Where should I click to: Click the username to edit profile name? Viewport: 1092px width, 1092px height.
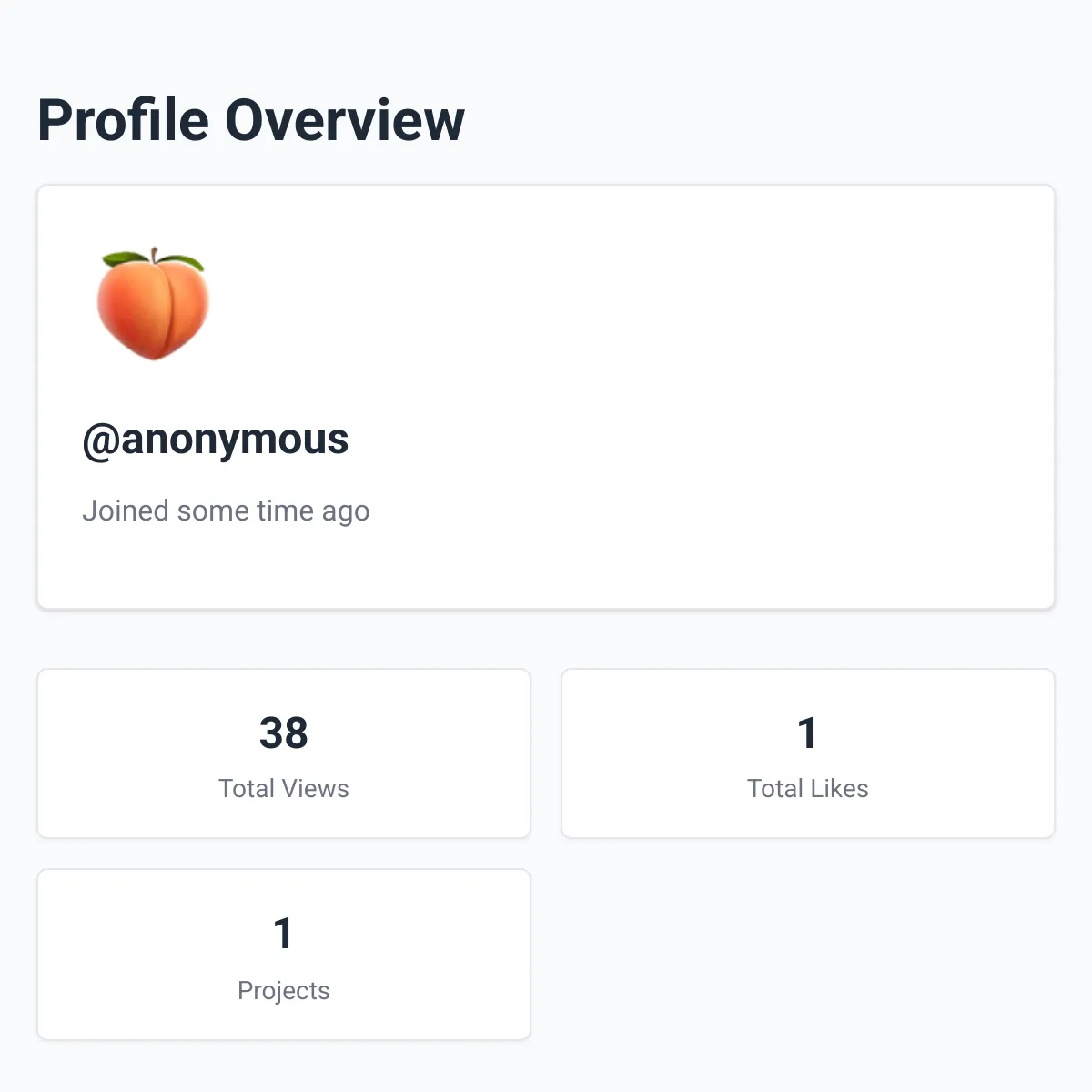click(x=216, y=439)
